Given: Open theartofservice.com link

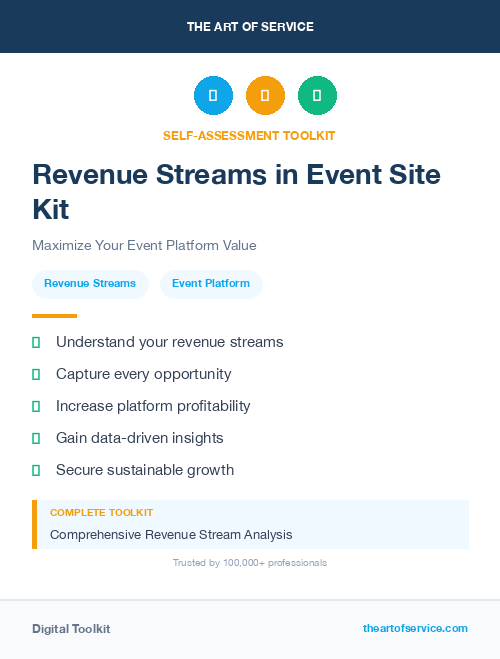Looking at the screenshot, I should [x=415, y=628].
